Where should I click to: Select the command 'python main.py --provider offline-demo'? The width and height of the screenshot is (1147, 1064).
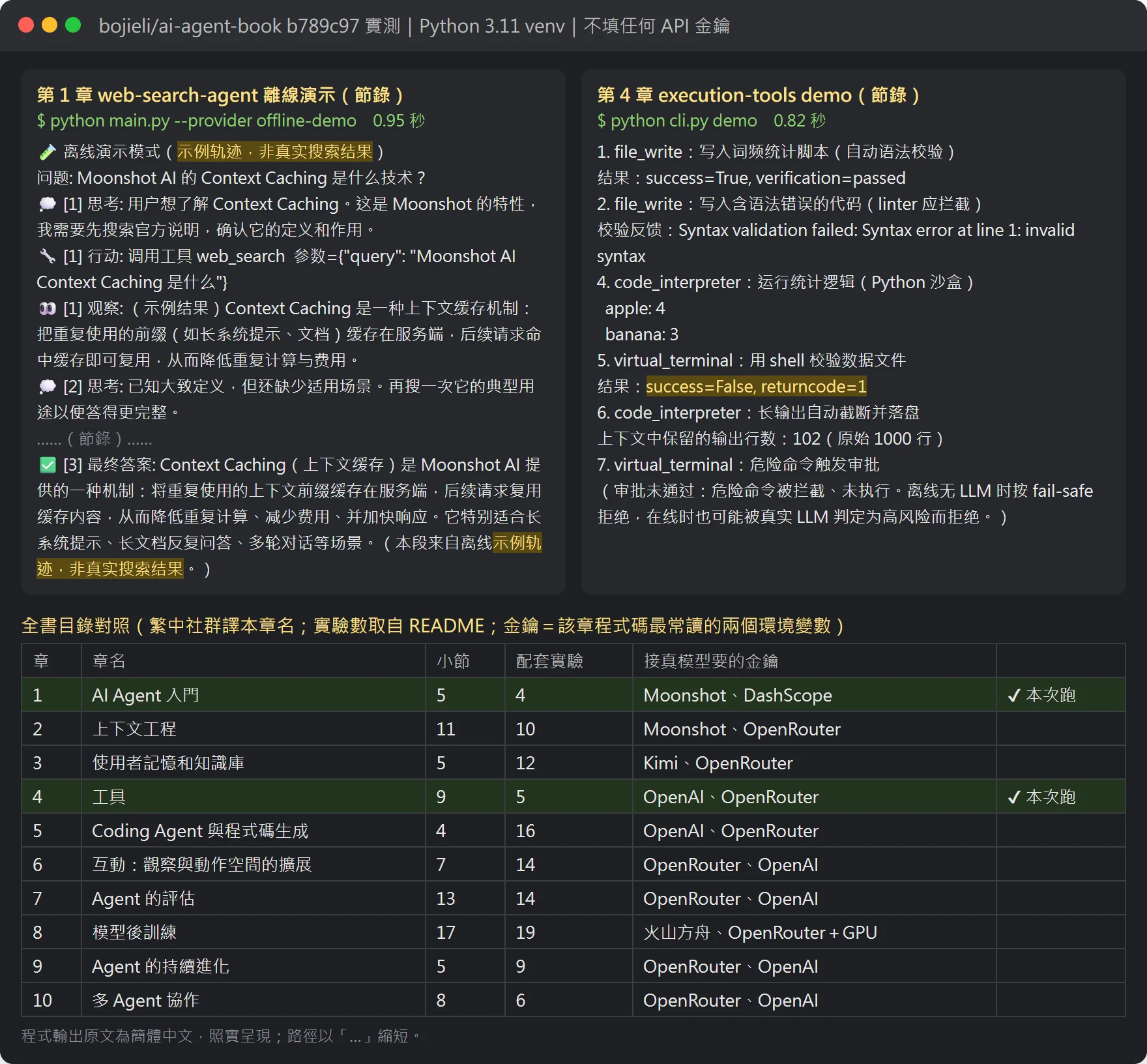[x=203, y=121]
